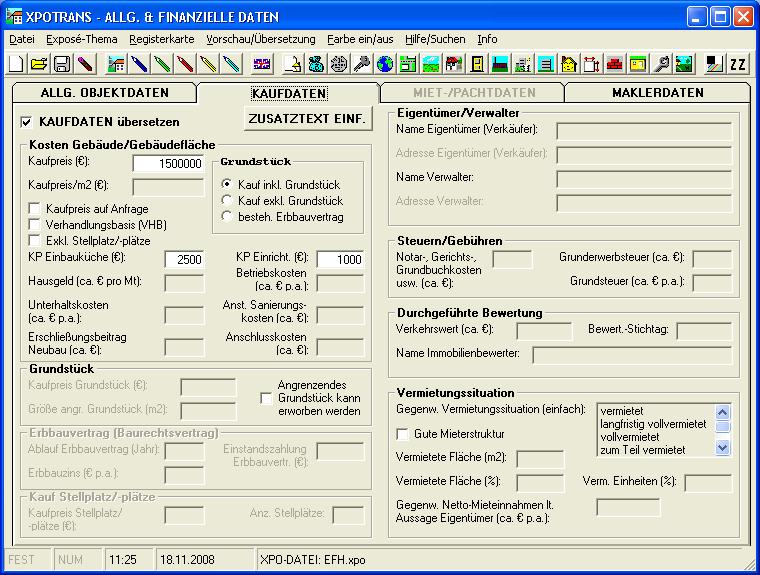Check the Gute Mieterstruktur option
The width and height of the screenshot is (760, 575).
(403, 435)
